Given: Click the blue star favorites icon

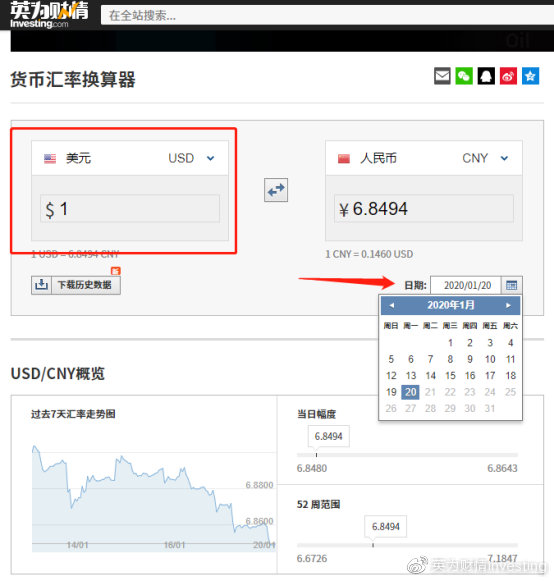Looking at the screenshot, I should pyautogui.click(x=530, y=76).
